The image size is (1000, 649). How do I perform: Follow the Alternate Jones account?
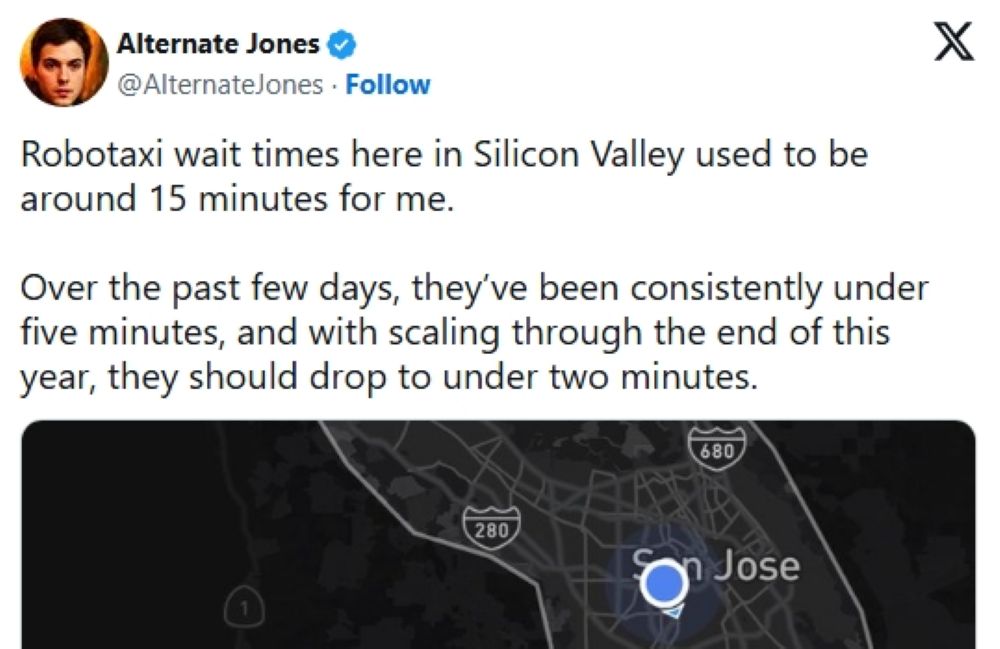coord(387,85)
